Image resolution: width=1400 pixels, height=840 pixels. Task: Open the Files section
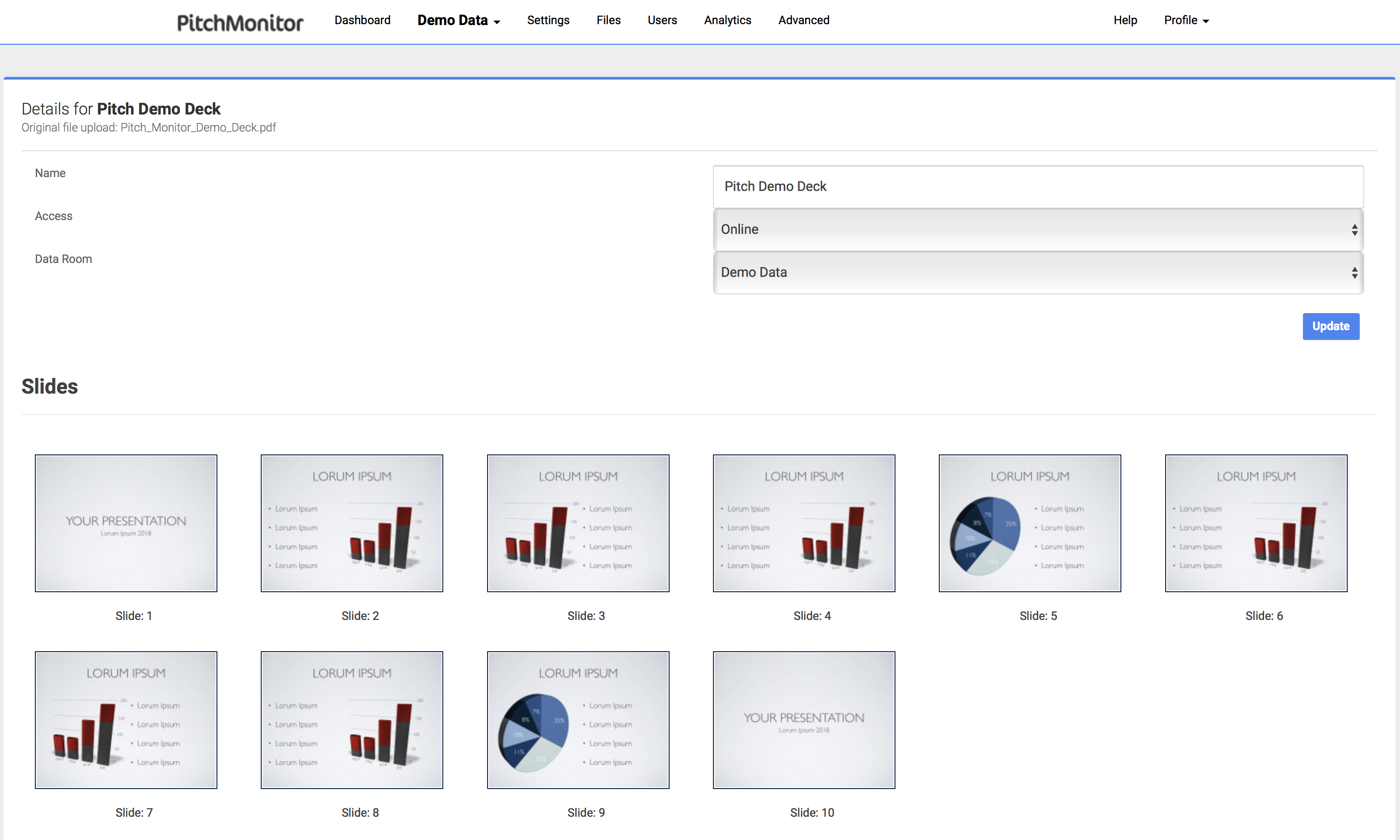608,21
